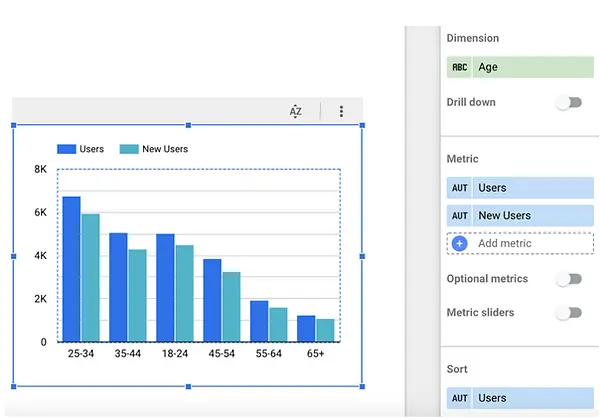Click the 35-44 Users bar
This screenshot has width=600, height=419.
pos(118,287)
